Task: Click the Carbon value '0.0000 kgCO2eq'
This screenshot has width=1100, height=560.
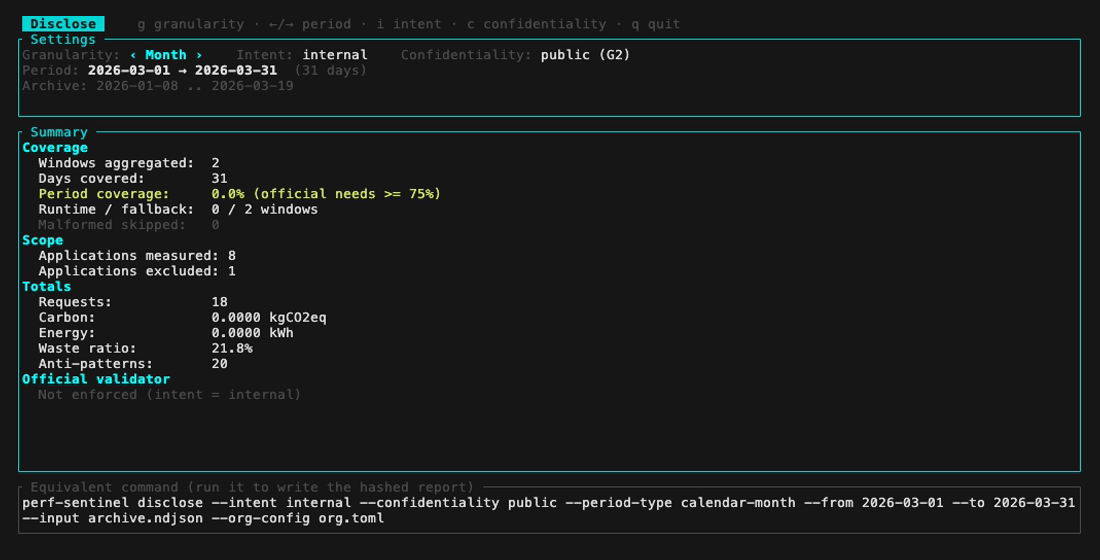Action: coord(269,317)
